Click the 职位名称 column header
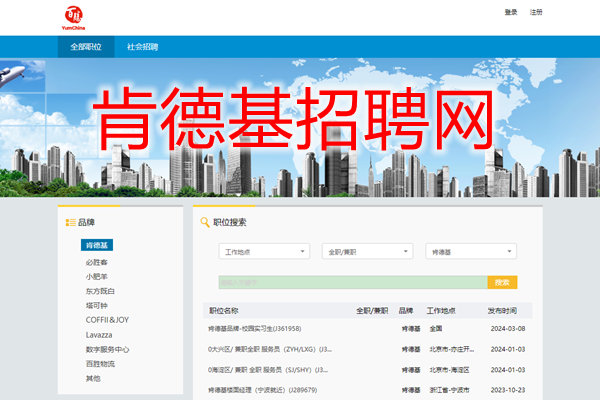The image size is (600, 400). (x=223, y=310)
